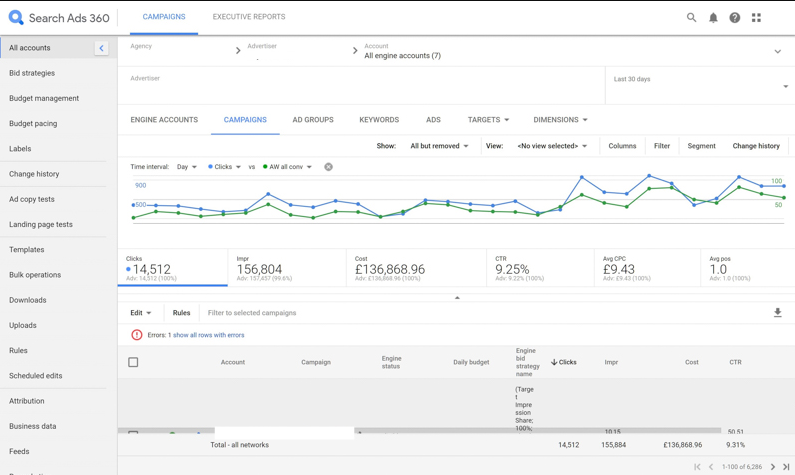This screenshot has height=475, width=795.
Task: Click show all rows with errors link
Action: (208, 335)
